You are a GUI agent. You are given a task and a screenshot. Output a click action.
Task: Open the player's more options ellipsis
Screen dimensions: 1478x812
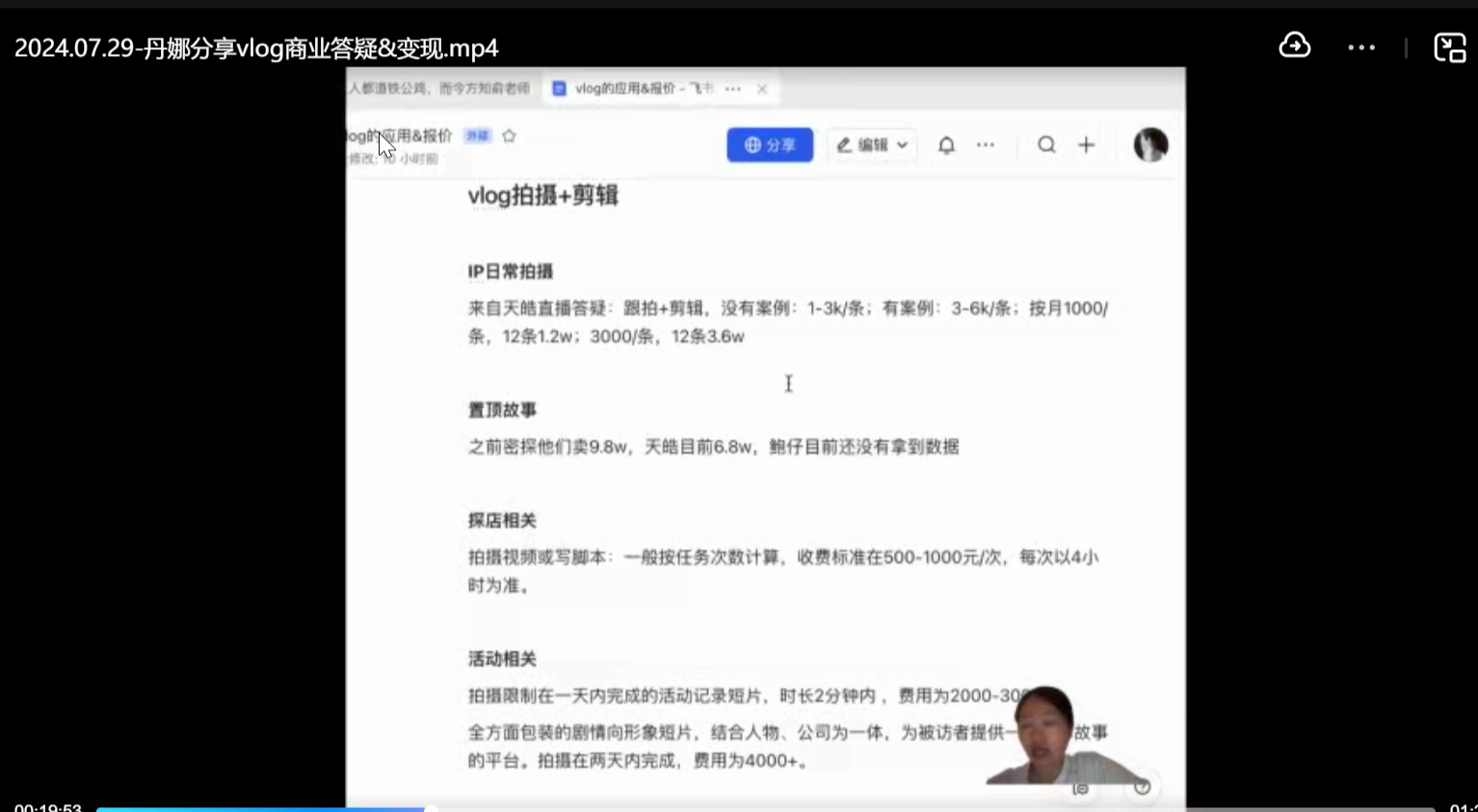click(1360, 46)
